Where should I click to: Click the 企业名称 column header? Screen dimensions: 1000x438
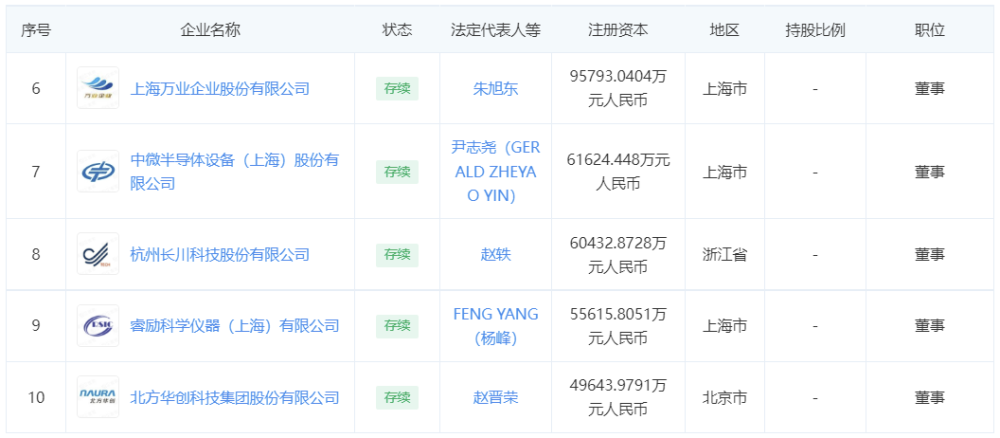(x=210, y=30)
